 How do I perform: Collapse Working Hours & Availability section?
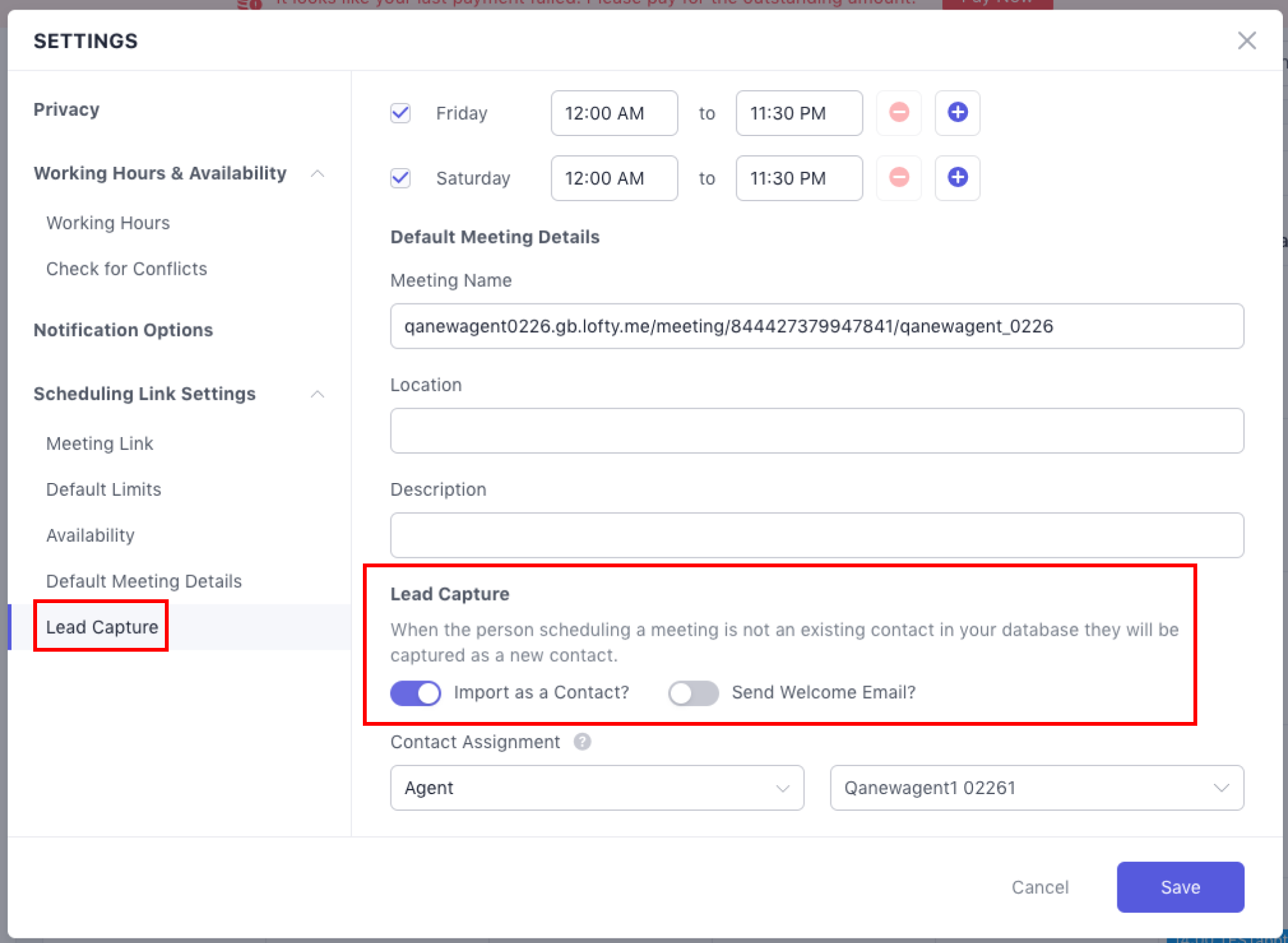pyautogui.click(x=318, y=174)
